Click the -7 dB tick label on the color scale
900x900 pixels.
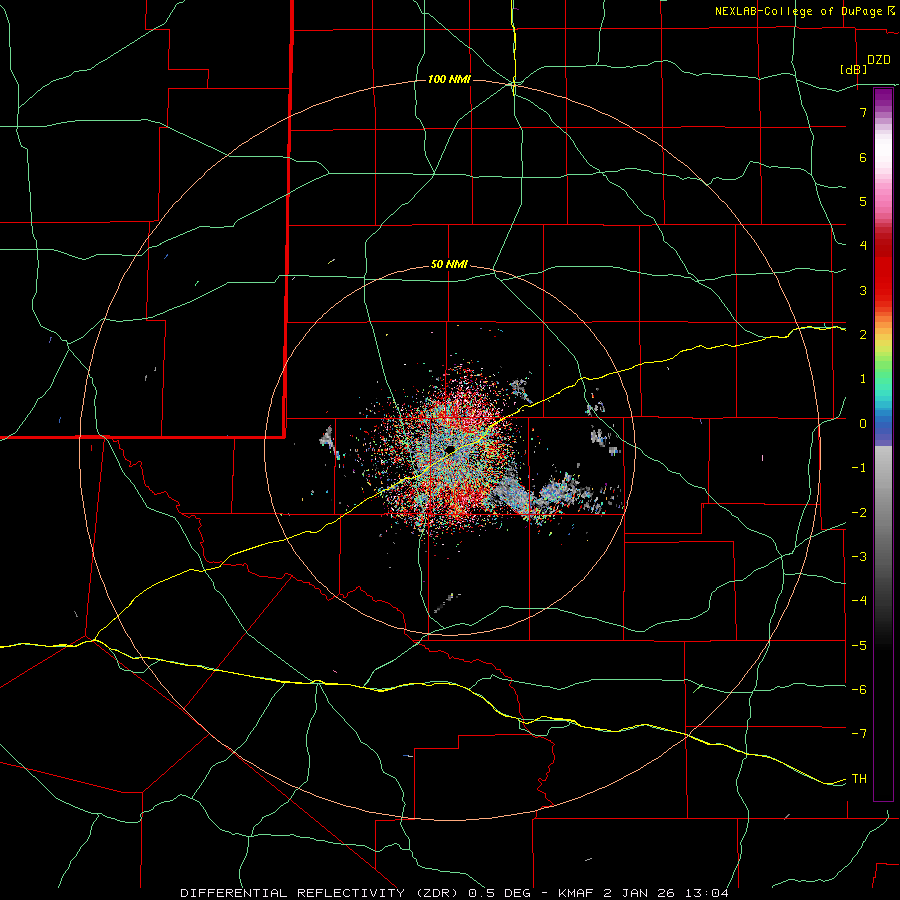click(x=859, y=734)
